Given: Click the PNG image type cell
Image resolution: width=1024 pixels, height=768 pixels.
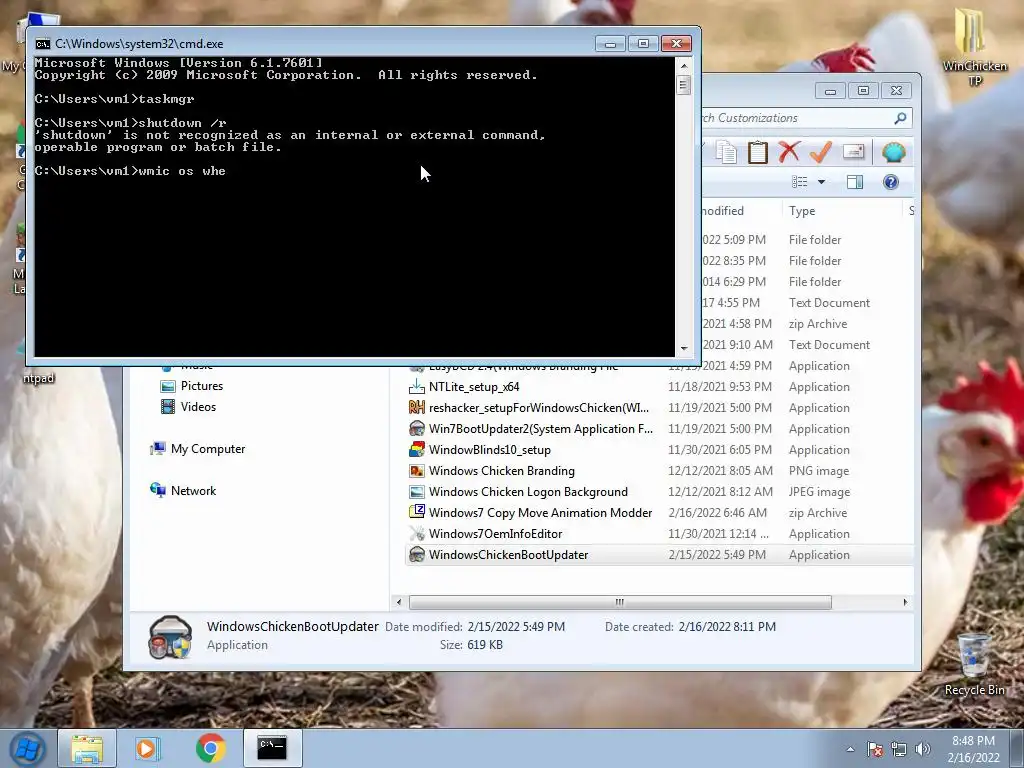Looking at the screenshot, I should [x=819, y=471].
